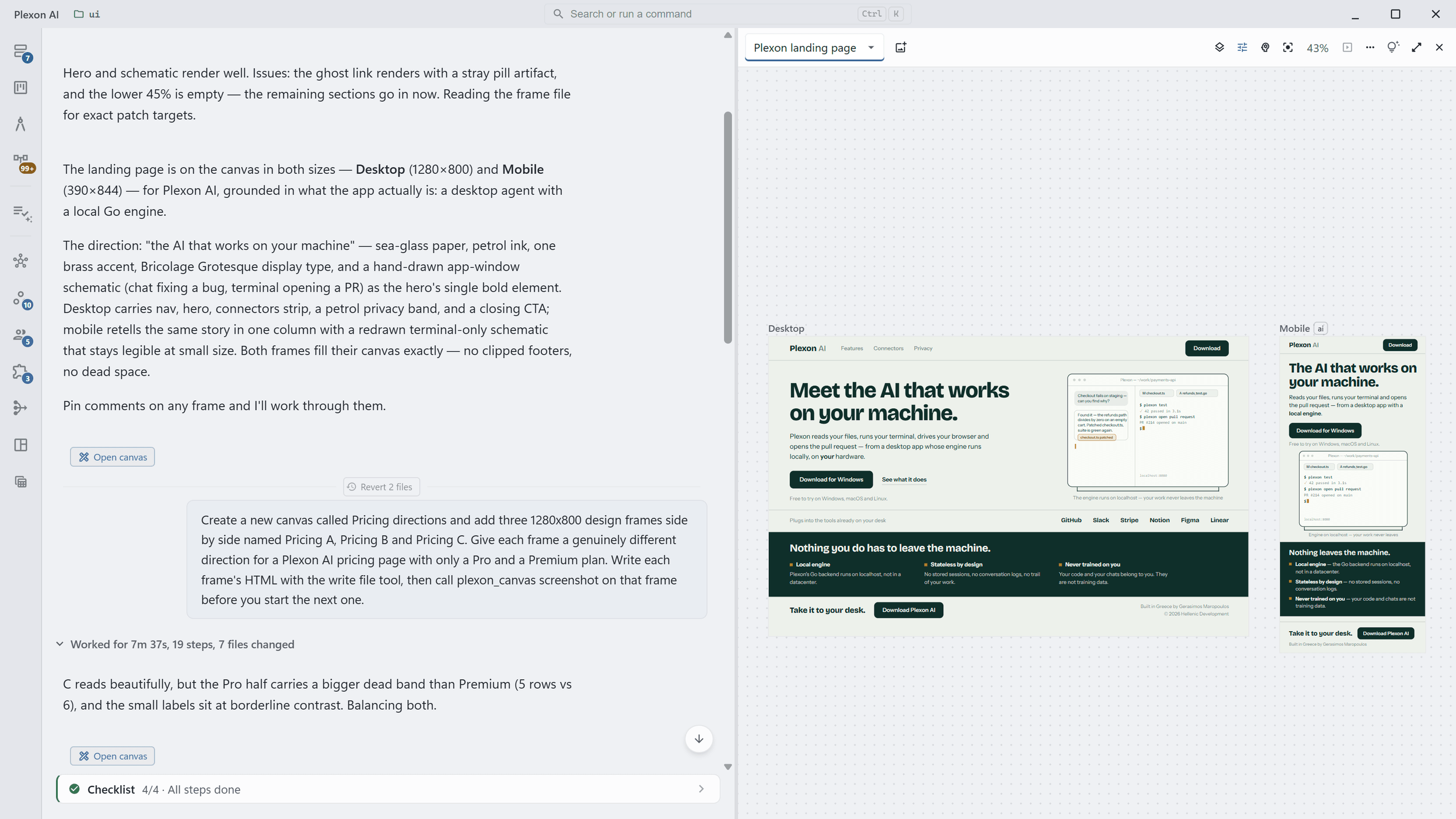
Task: Click the chat scrollbar up arrow
Action: 727,35
